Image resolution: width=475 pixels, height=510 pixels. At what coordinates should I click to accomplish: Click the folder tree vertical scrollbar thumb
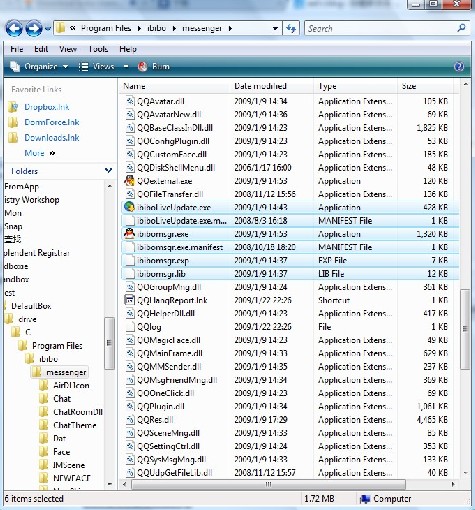click(x=109, y=343)
